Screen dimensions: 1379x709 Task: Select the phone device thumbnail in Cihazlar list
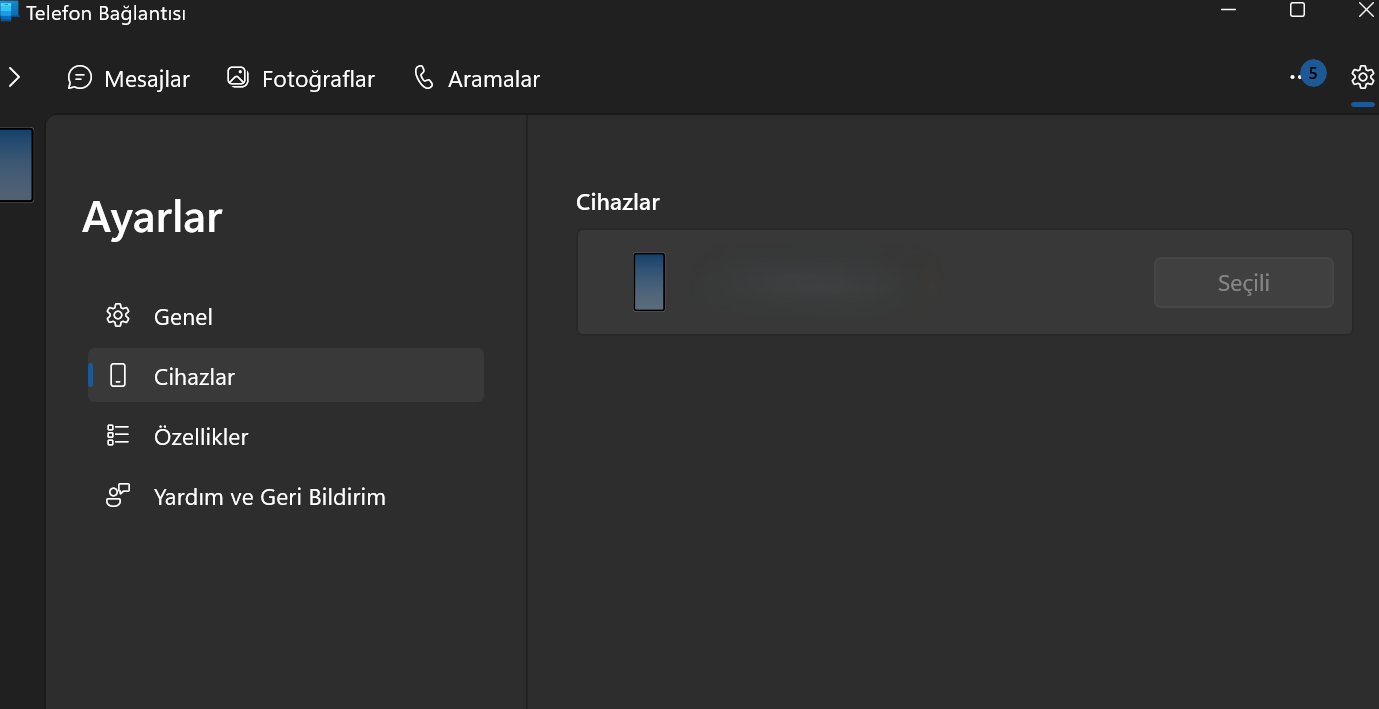tap(649, 282)
